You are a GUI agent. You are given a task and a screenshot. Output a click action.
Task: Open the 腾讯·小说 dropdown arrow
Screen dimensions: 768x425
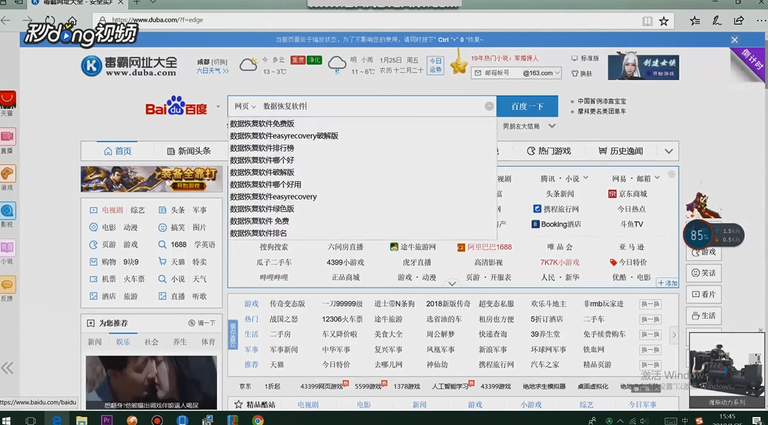click(x=586, y=178)
